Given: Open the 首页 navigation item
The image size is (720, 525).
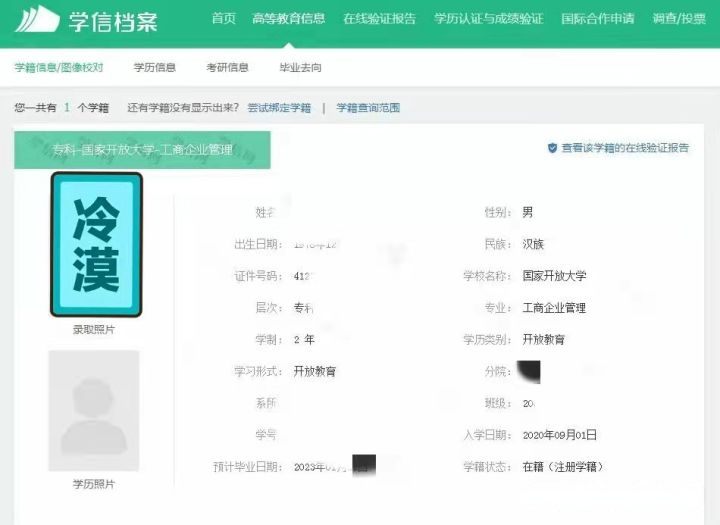Looking at the screenshot, I should click(224, 18).
